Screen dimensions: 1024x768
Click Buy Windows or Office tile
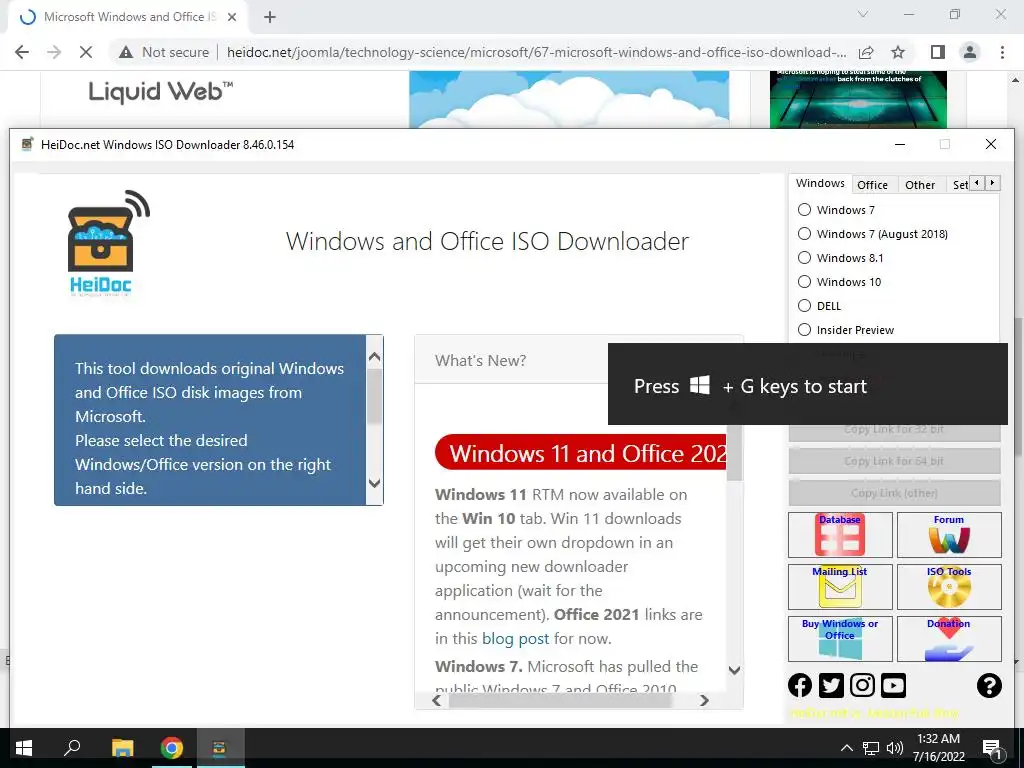(840, 639)
